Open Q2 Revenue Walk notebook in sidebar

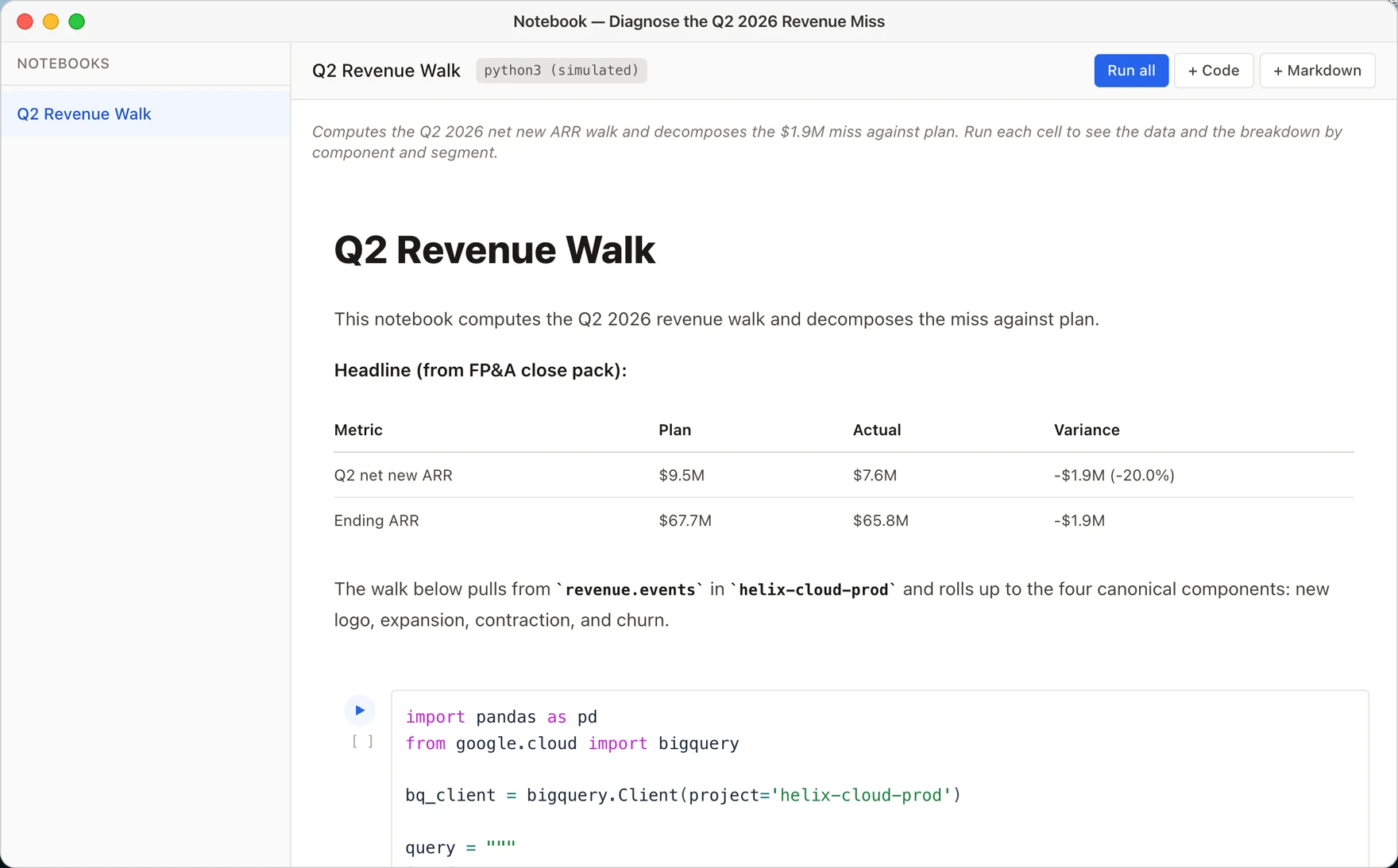pos(145,114)
